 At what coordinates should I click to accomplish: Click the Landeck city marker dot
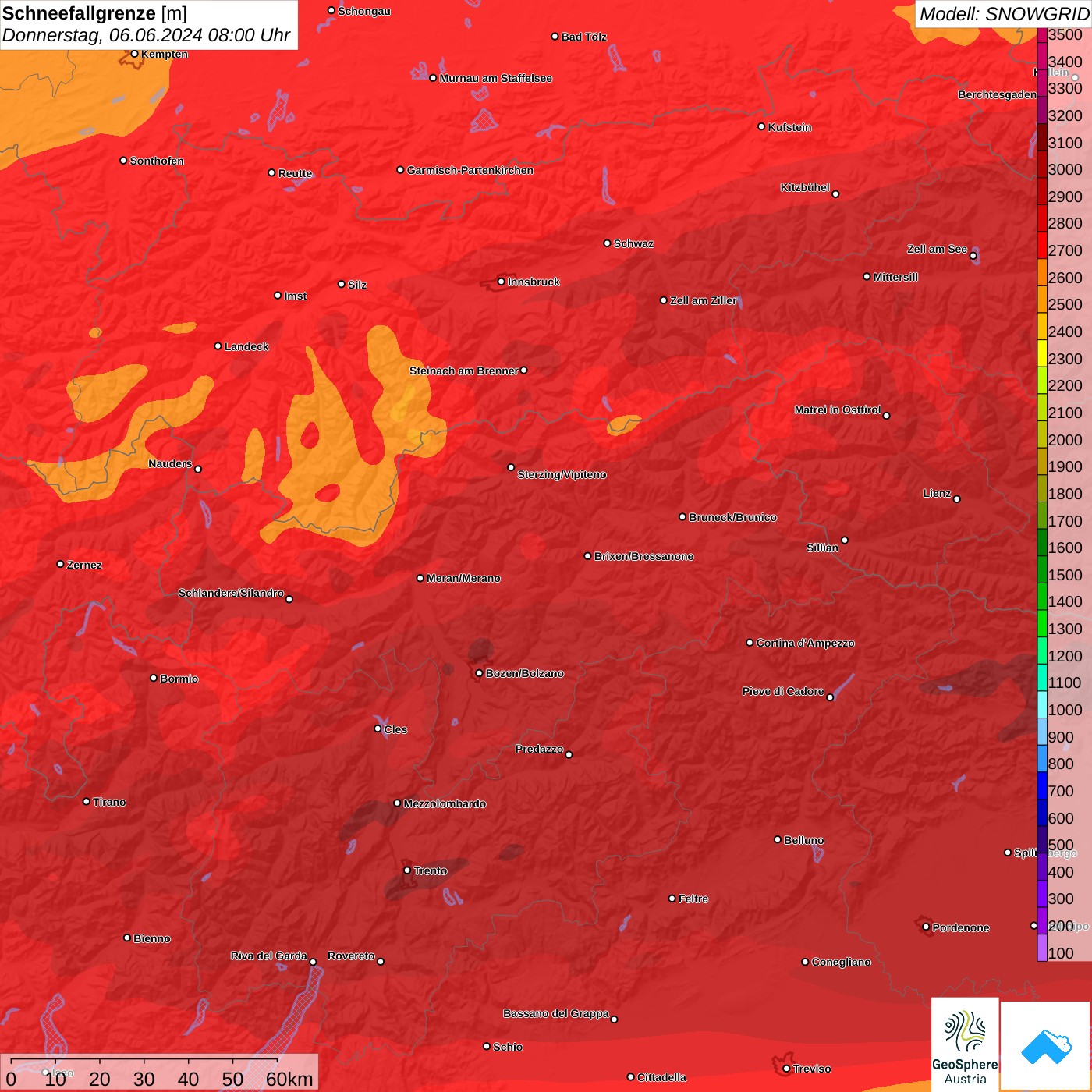[x=218, y=346]
